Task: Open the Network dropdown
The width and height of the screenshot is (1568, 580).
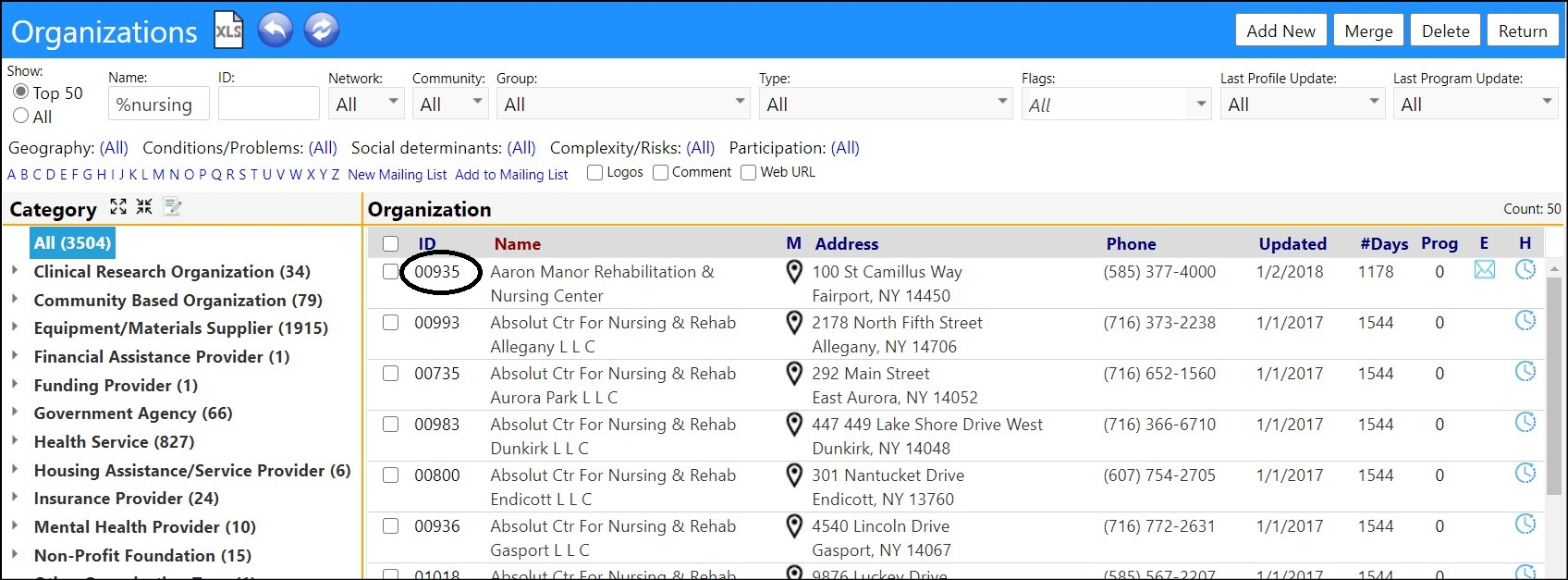Action: [366, 104]
